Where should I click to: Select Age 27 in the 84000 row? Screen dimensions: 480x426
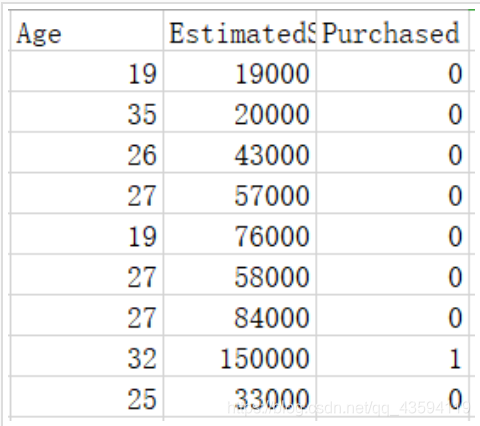pyautogui.click(x=87, y=315)
